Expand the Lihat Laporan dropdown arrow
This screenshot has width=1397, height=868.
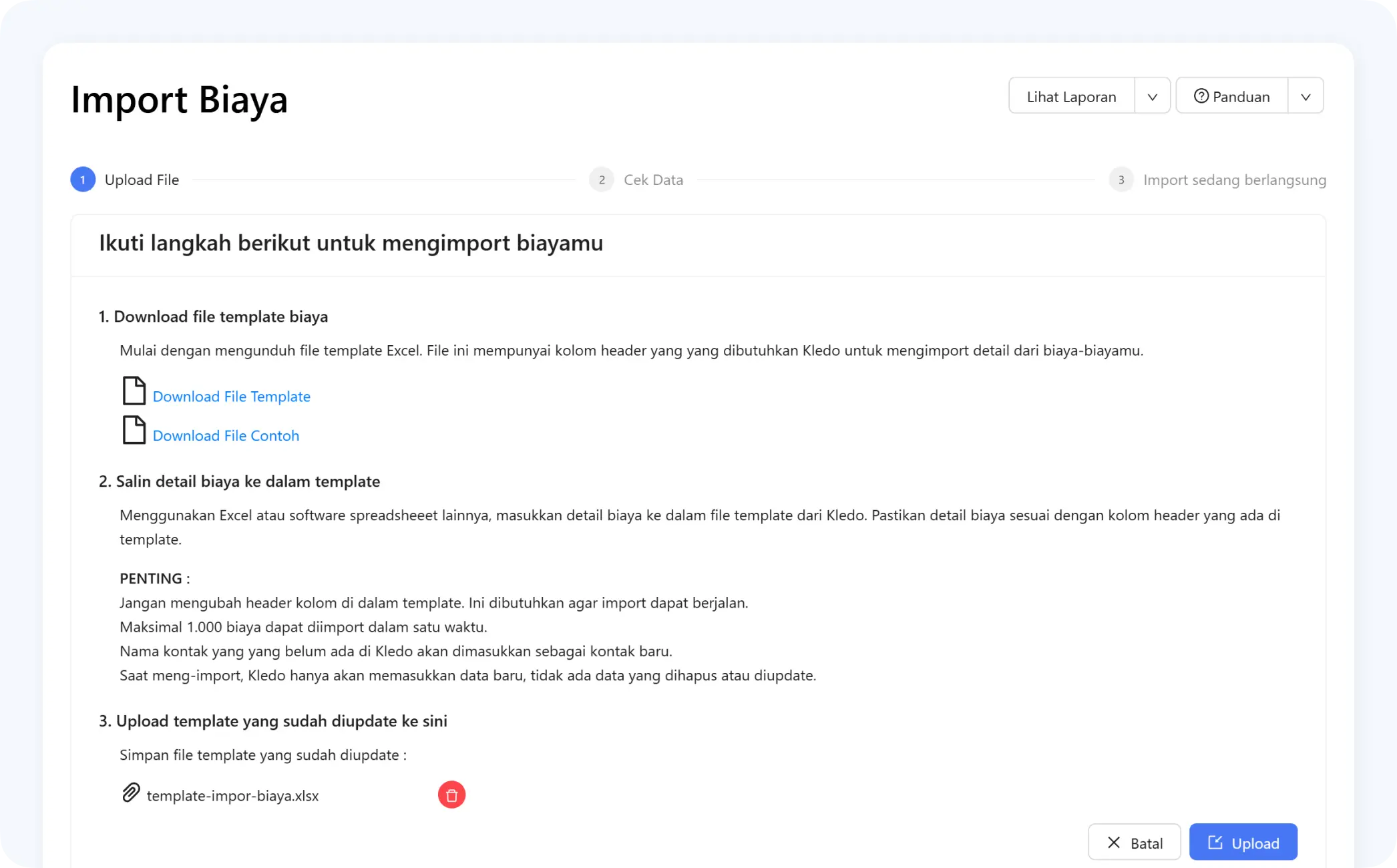point(1152,96)
